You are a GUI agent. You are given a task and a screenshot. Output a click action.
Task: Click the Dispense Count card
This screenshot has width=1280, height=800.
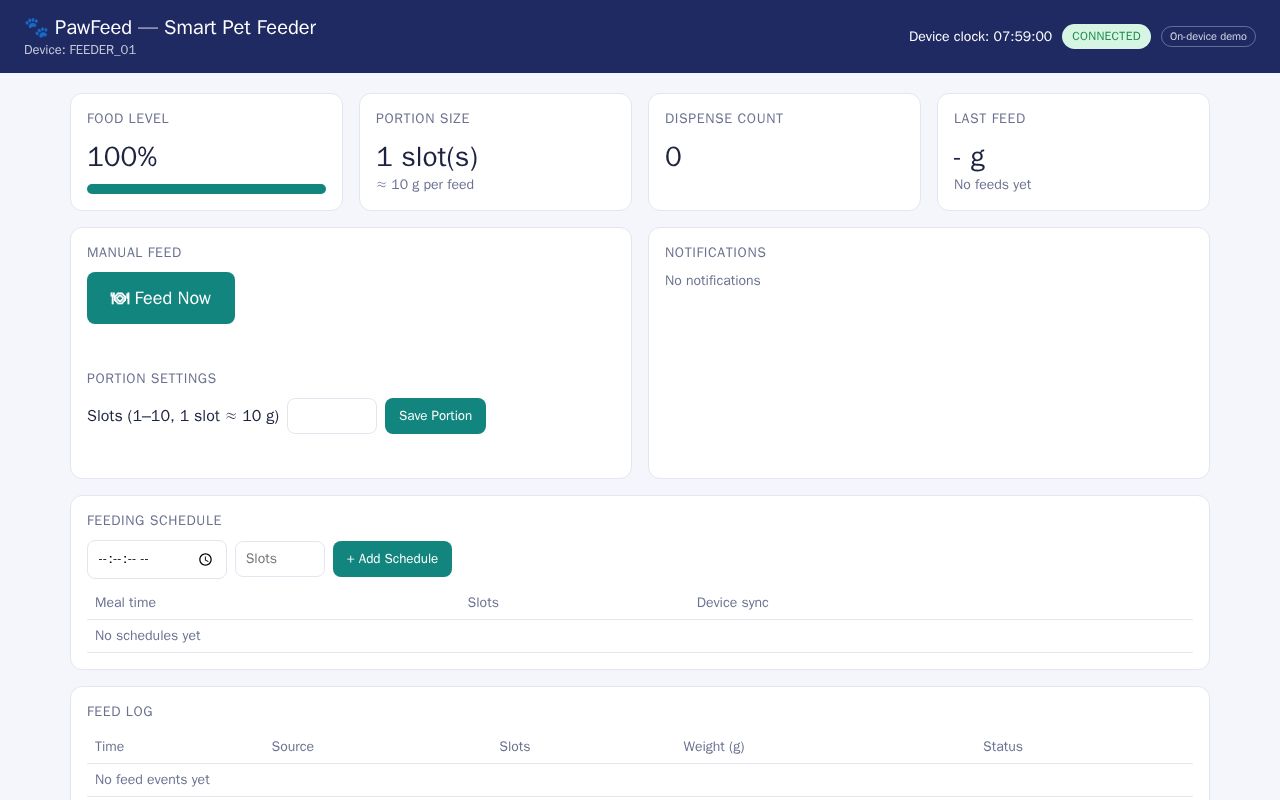pyautogui.click(x=784, y=152)
